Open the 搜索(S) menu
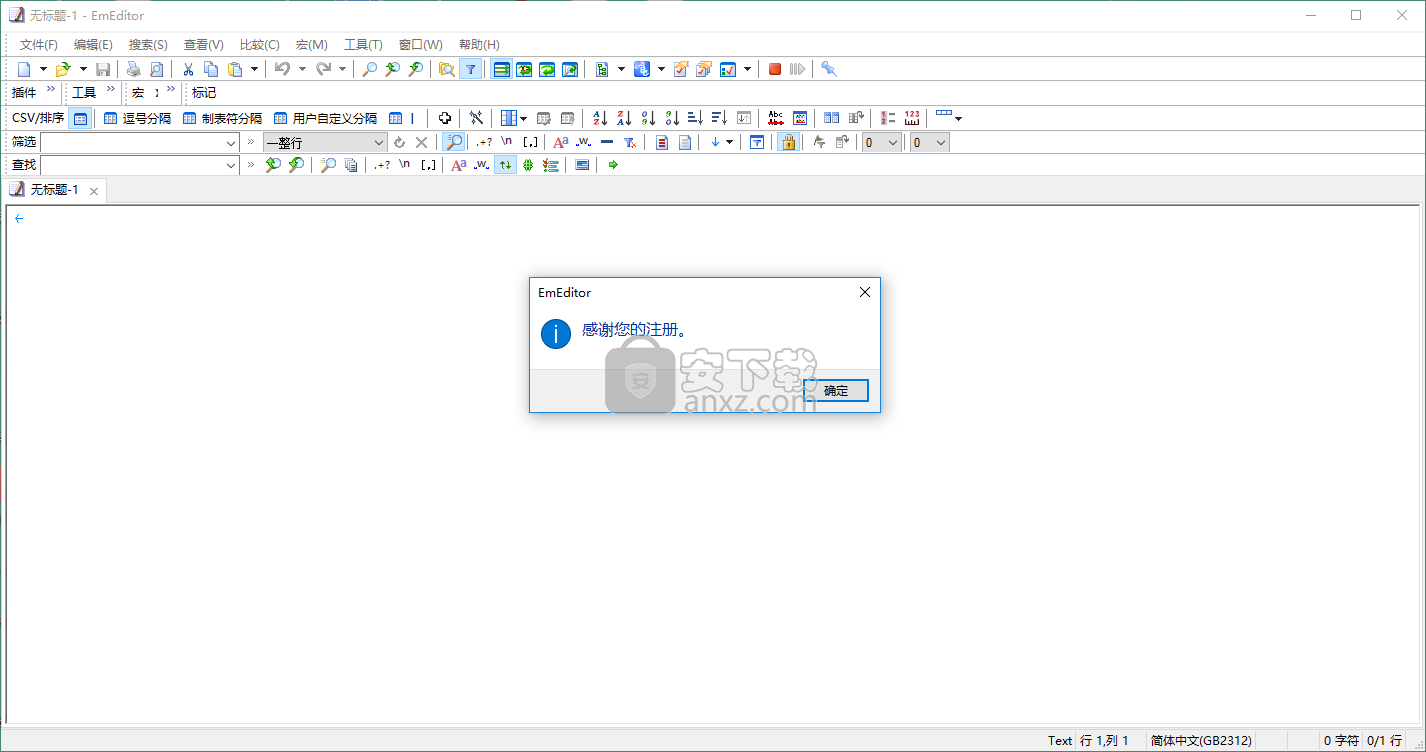This screenshot has height=752, width=1426. tap(148, 45)
